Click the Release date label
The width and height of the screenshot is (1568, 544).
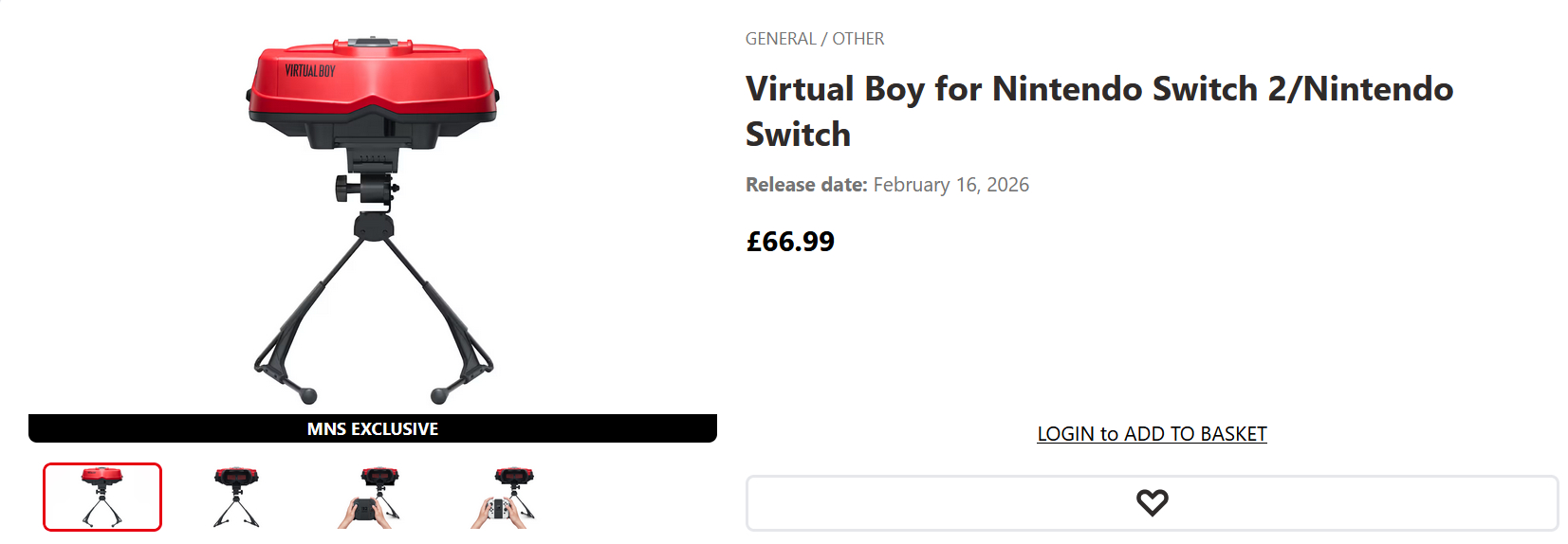tap(806, 185)
